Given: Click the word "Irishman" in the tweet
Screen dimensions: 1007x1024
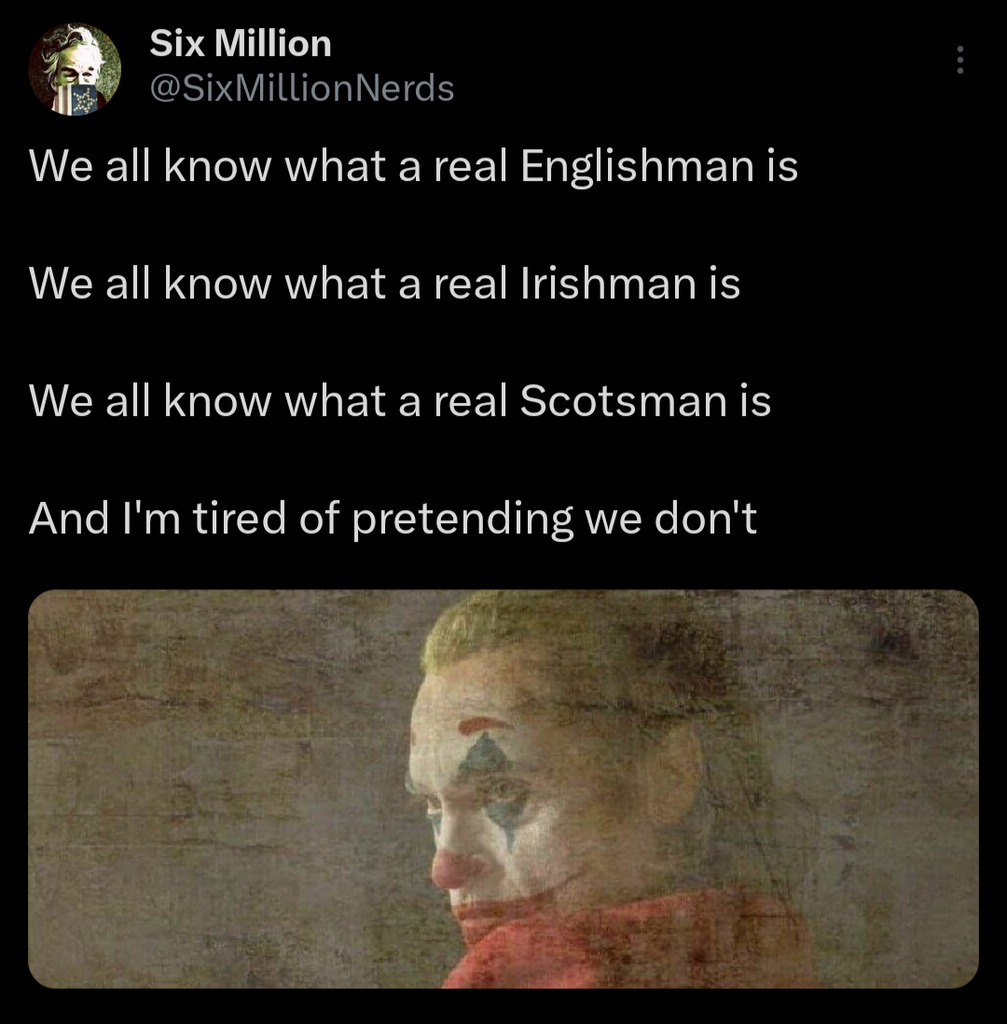Looking at the screenshot, I should (609, 283).
